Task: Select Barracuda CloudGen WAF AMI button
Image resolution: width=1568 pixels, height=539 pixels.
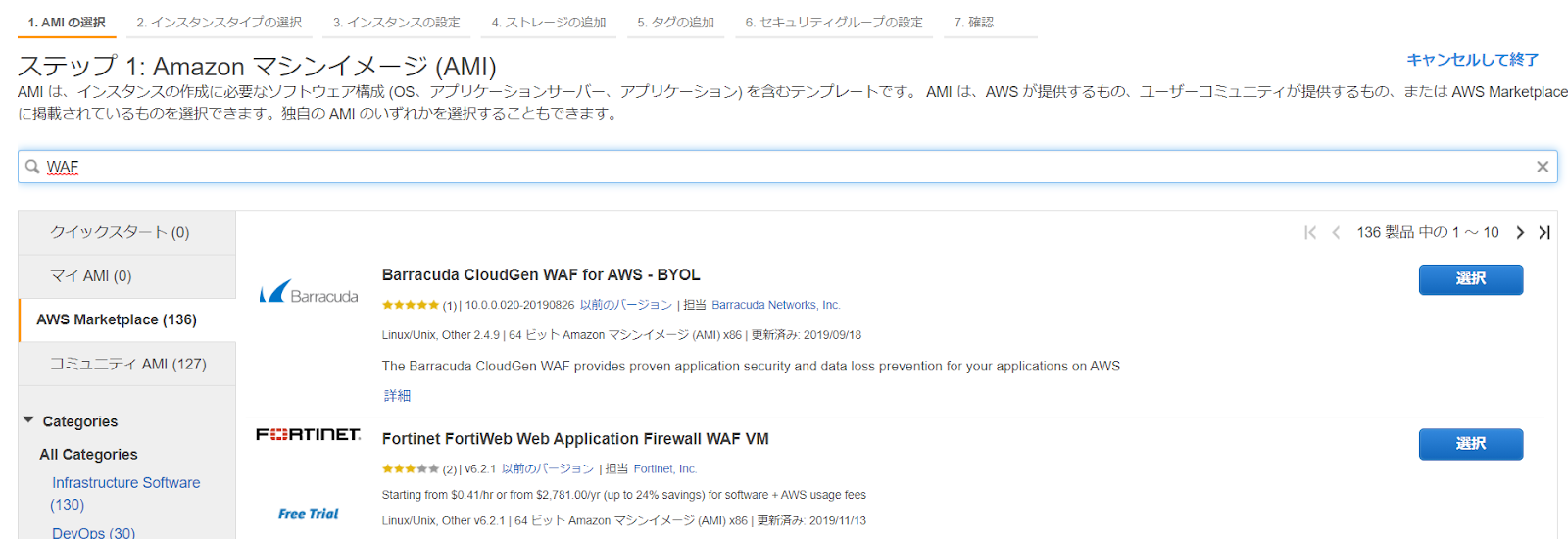Action: [1470, 279]
